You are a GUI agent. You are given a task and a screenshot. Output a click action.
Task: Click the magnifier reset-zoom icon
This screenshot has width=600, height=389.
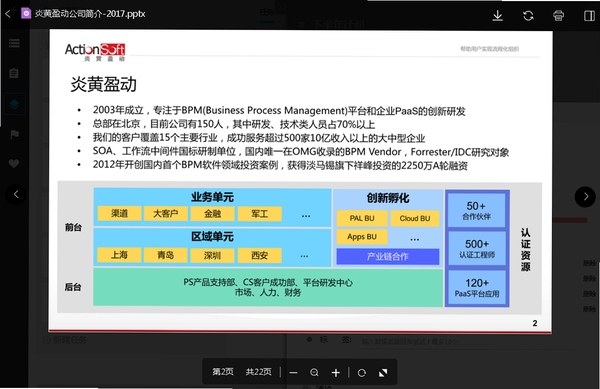click(x=315, y=373)
